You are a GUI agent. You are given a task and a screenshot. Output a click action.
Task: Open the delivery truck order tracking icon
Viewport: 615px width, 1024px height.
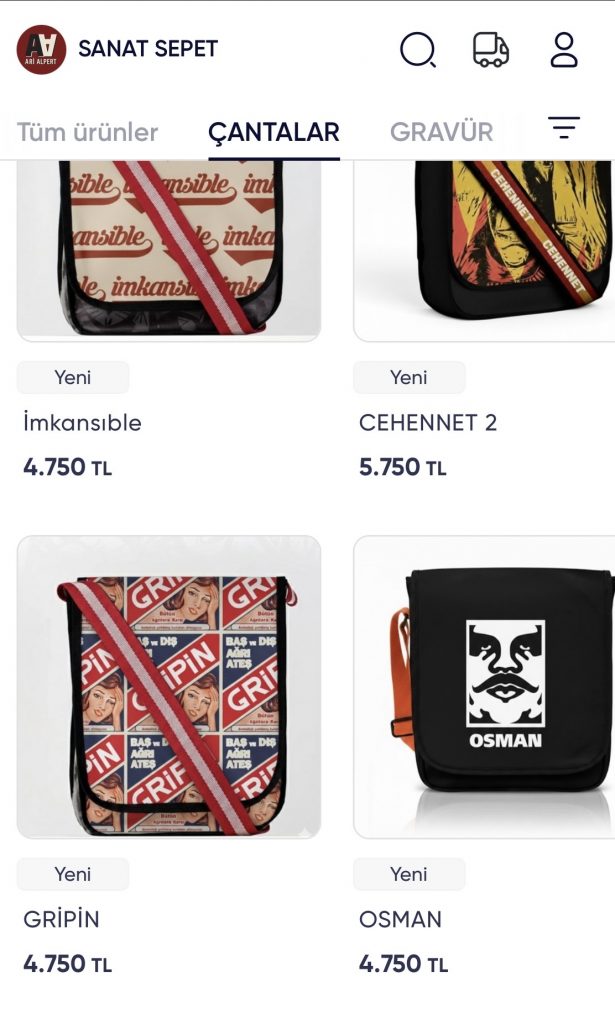coord(491,50)
